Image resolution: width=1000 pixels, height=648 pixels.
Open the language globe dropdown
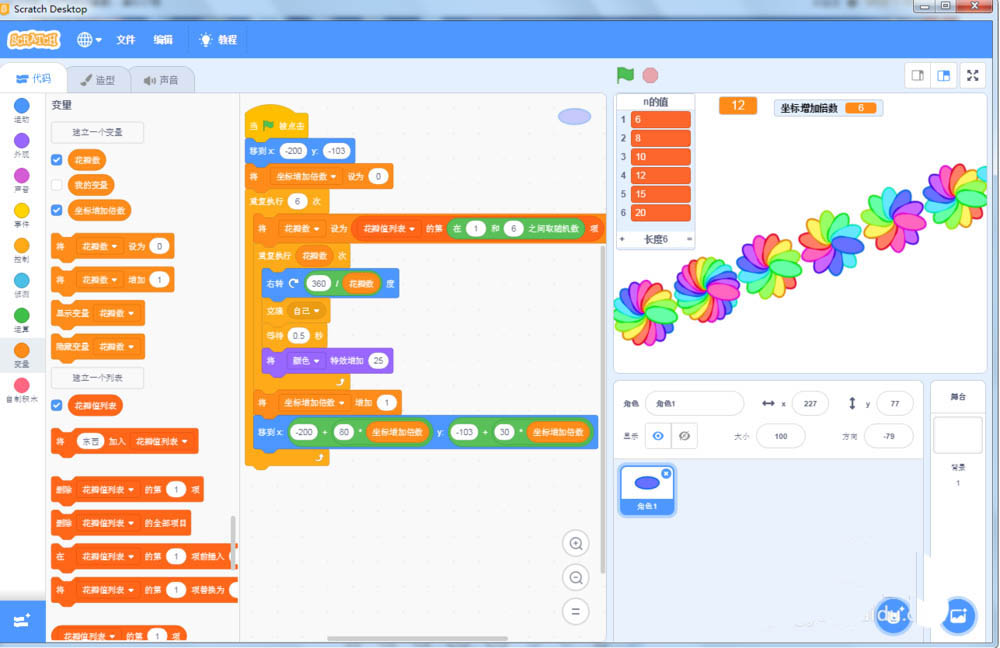click(x=88, y=40)
